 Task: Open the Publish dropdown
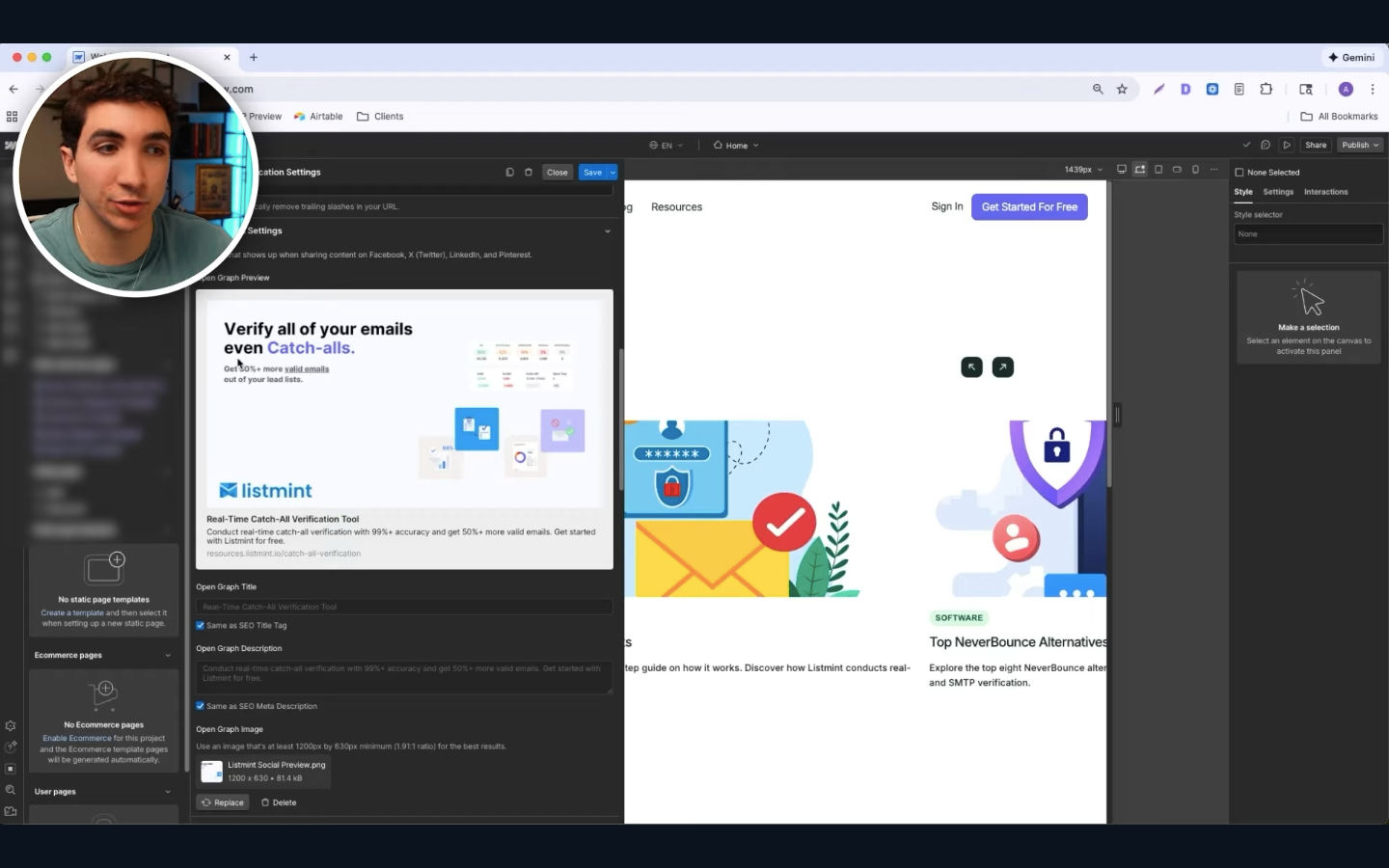pyautogui.click(x=1360, y=145)
